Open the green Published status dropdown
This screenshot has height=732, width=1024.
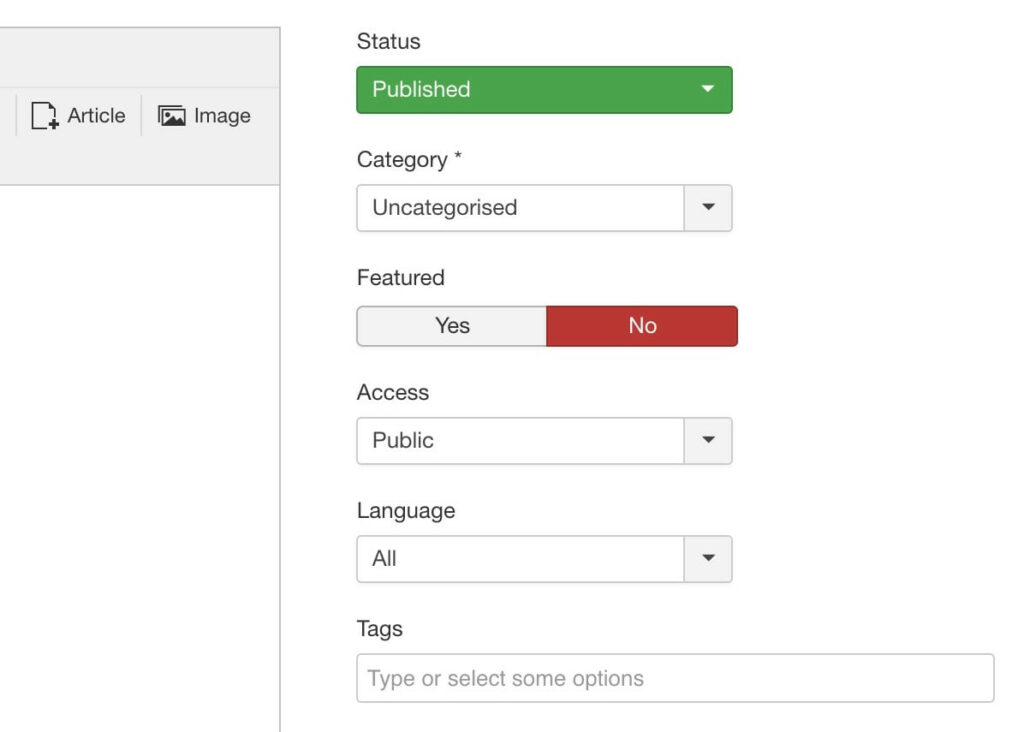[530, 89]
